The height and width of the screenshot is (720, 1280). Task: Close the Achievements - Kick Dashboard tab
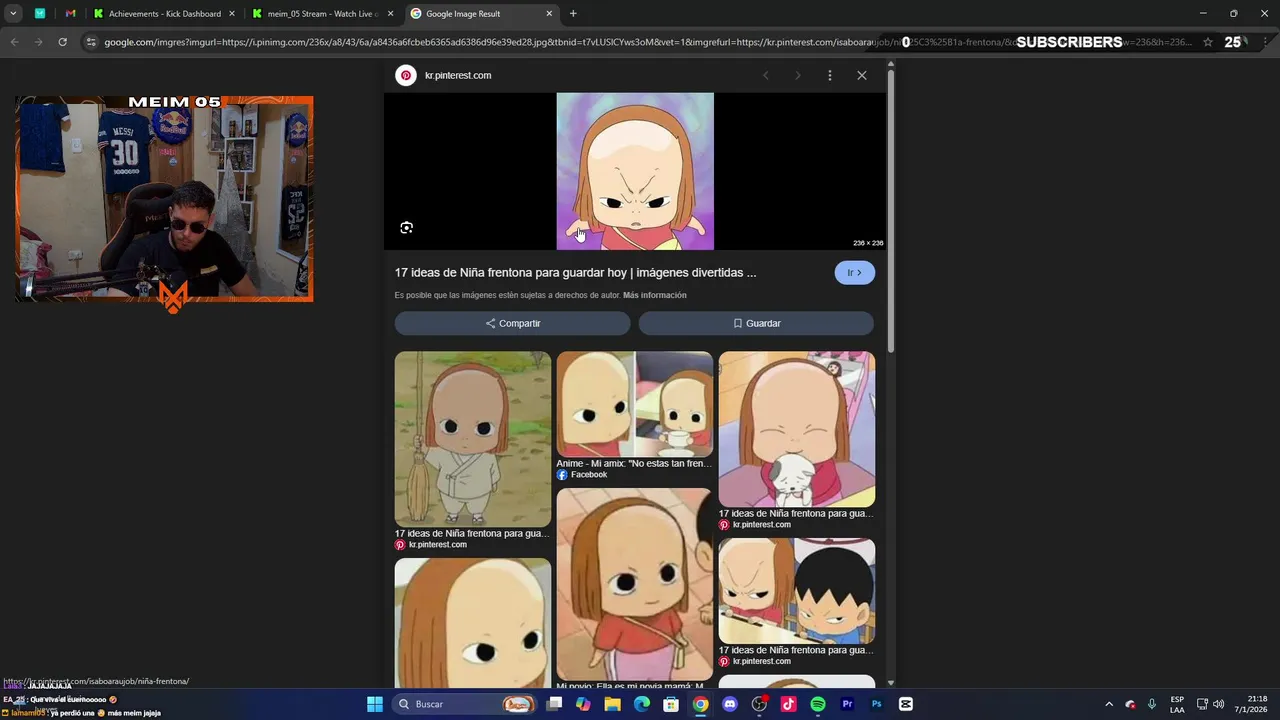[x=231, y=14]
